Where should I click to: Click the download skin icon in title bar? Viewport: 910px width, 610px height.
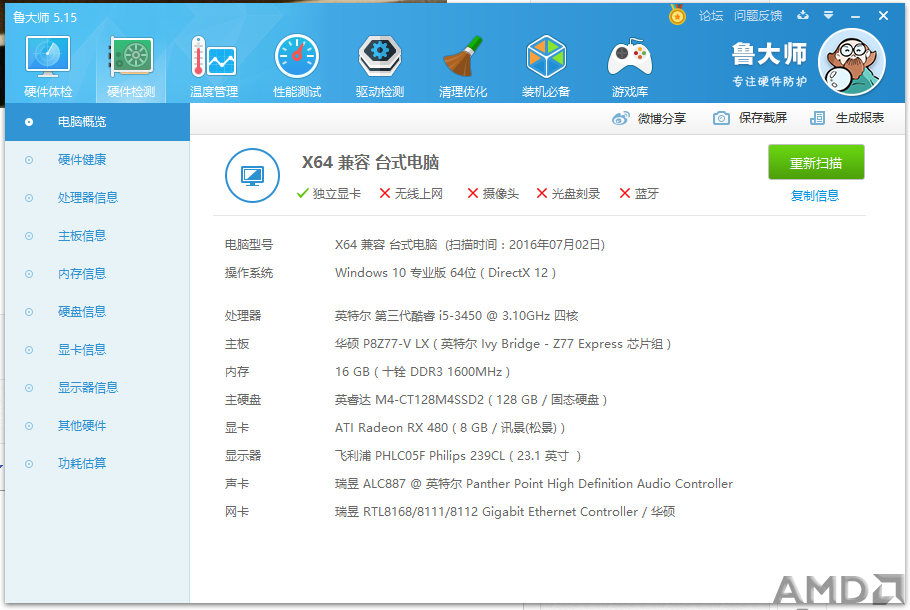coord(803,15)
